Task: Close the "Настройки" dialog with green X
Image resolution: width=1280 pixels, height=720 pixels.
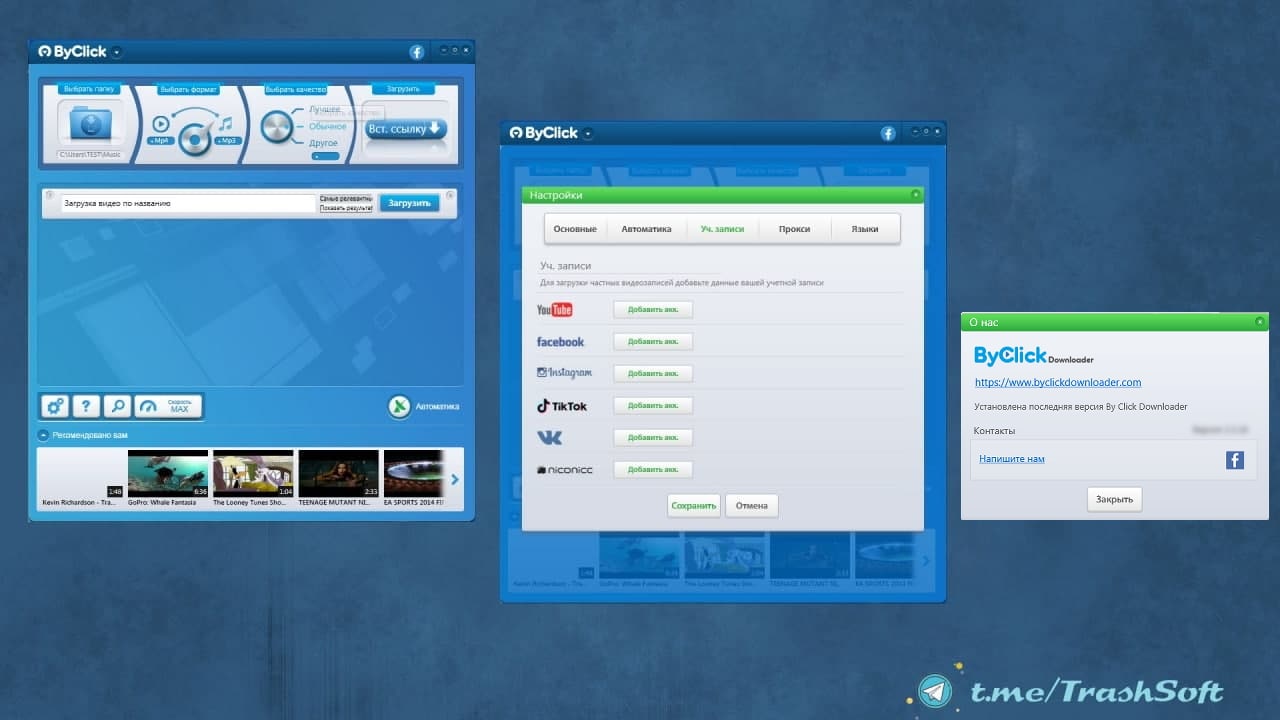Action: coord(915,195)
